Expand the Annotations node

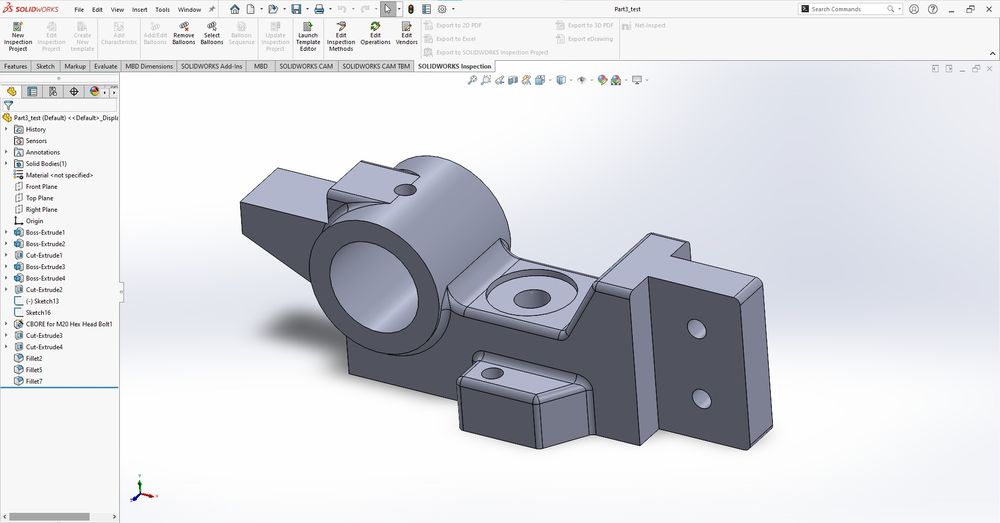[6, 152]
